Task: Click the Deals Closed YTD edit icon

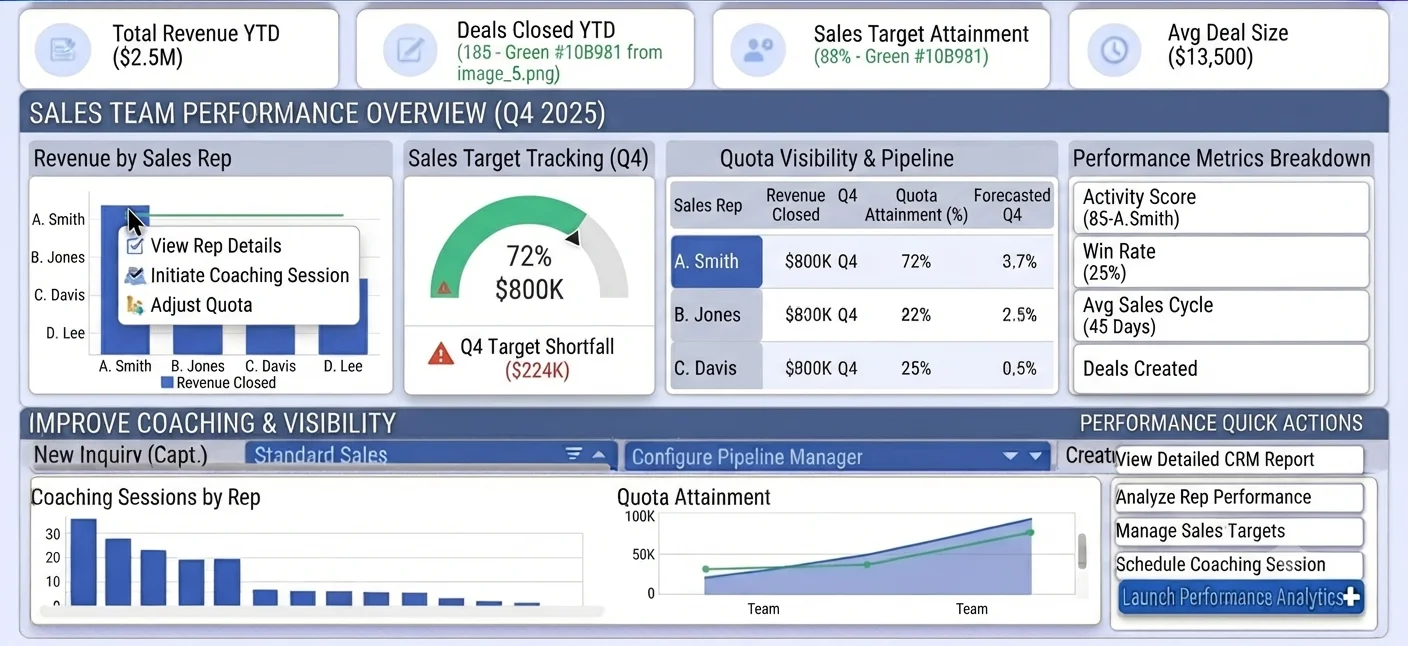Action: tap(411, 49)
